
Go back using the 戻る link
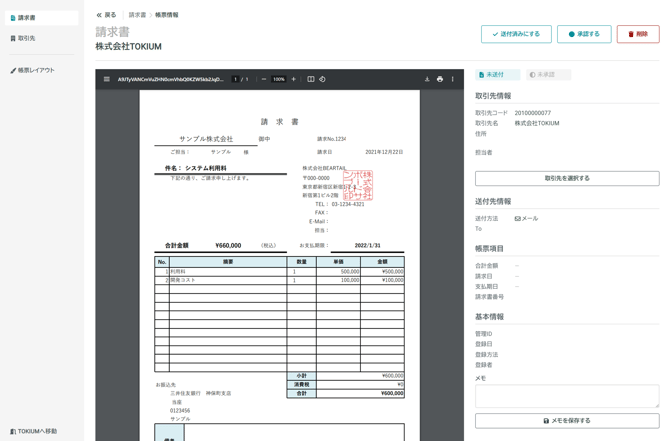click(106, 15)
